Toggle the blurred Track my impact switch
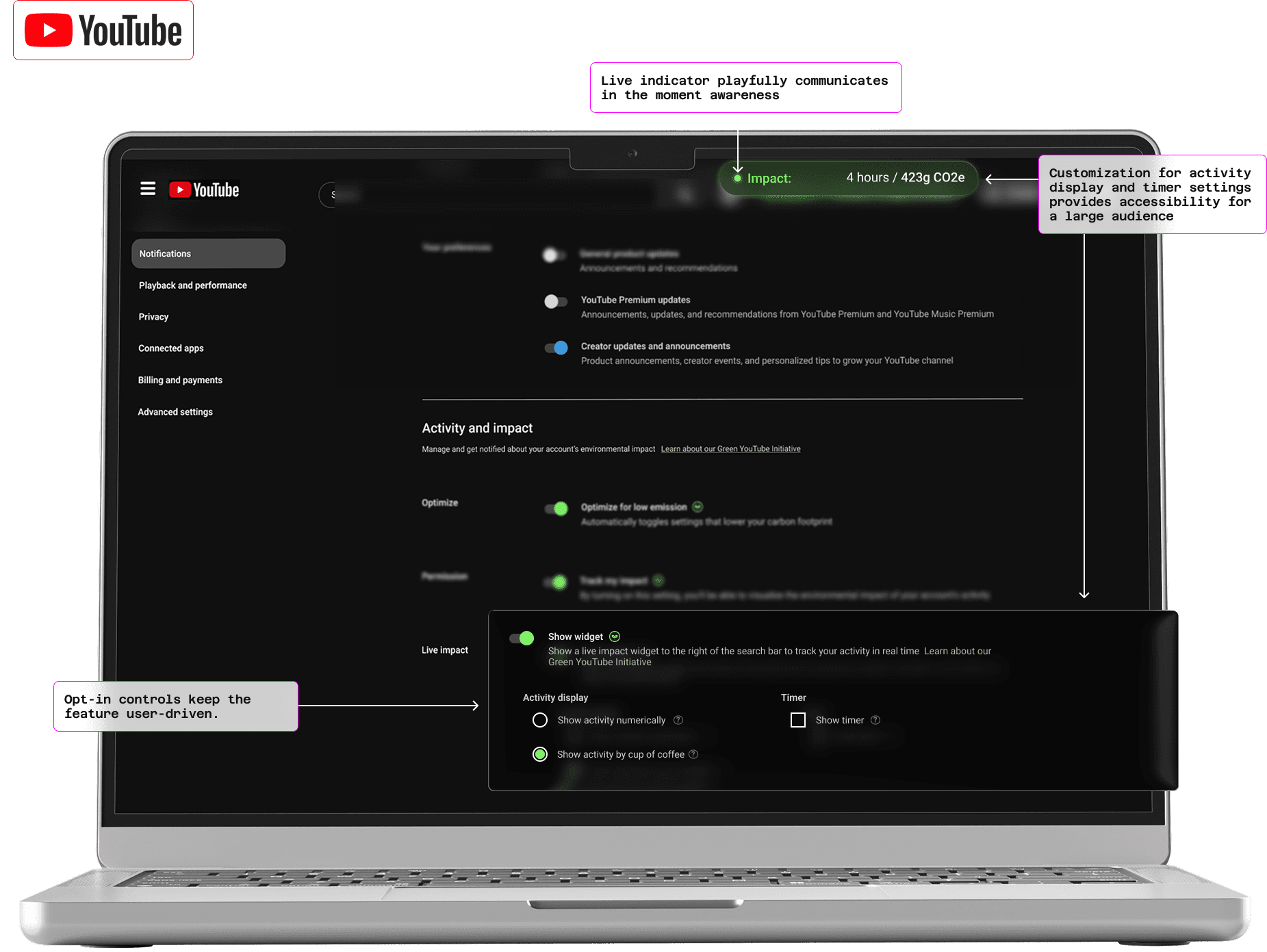1267x952 pixels. [x=556, y=582]
